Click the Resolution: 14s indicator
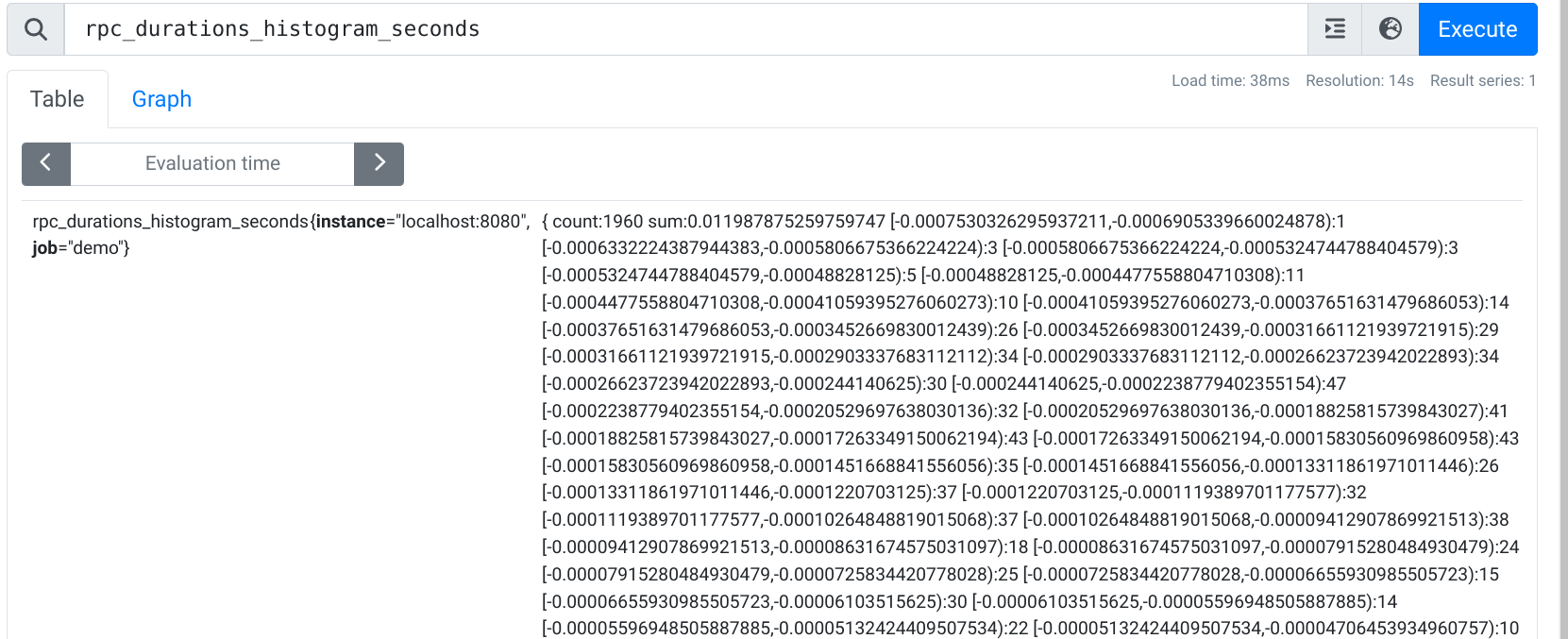 (1359, 80)
